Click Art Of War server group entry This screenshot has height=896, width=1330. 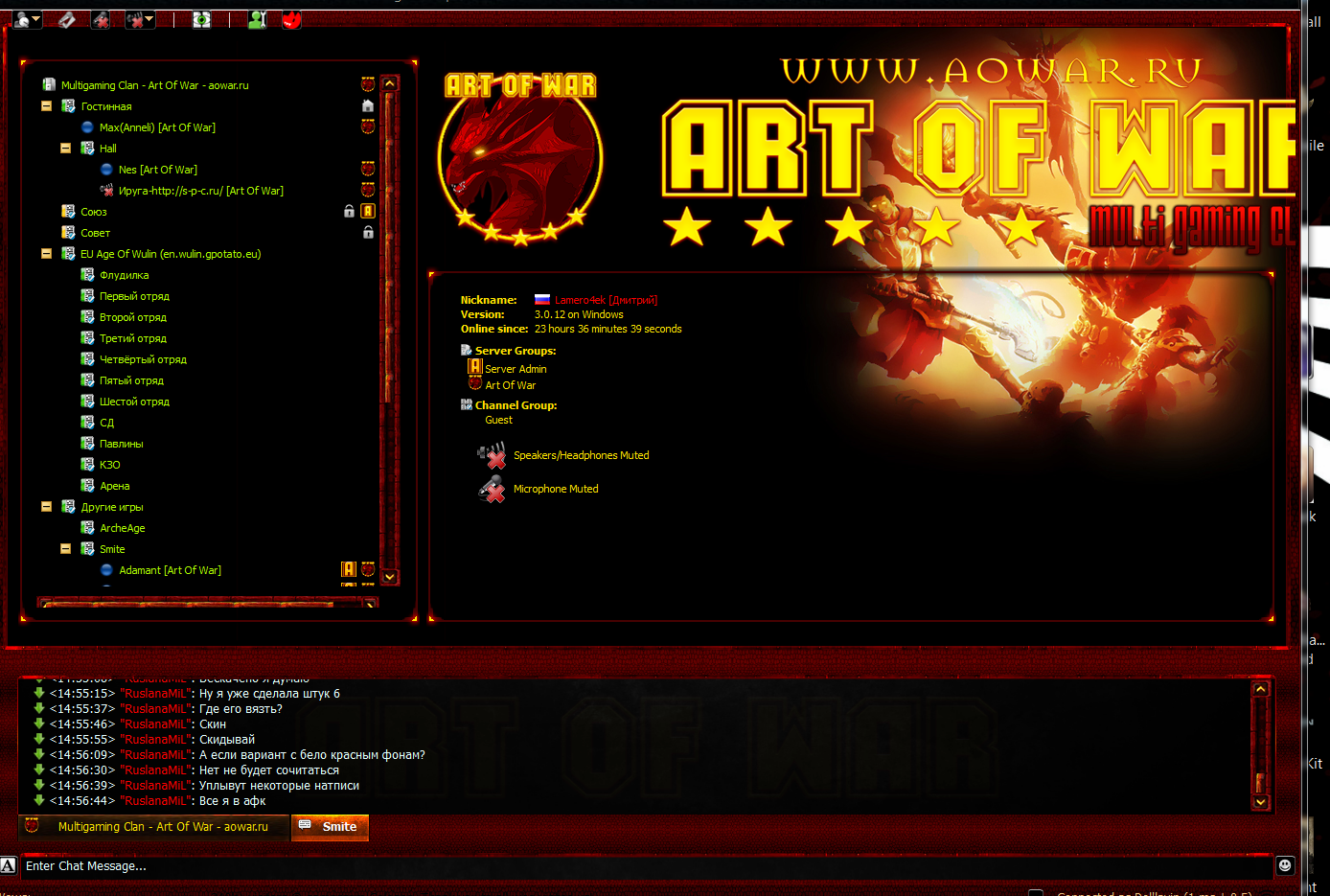click(x=510, y=385)
